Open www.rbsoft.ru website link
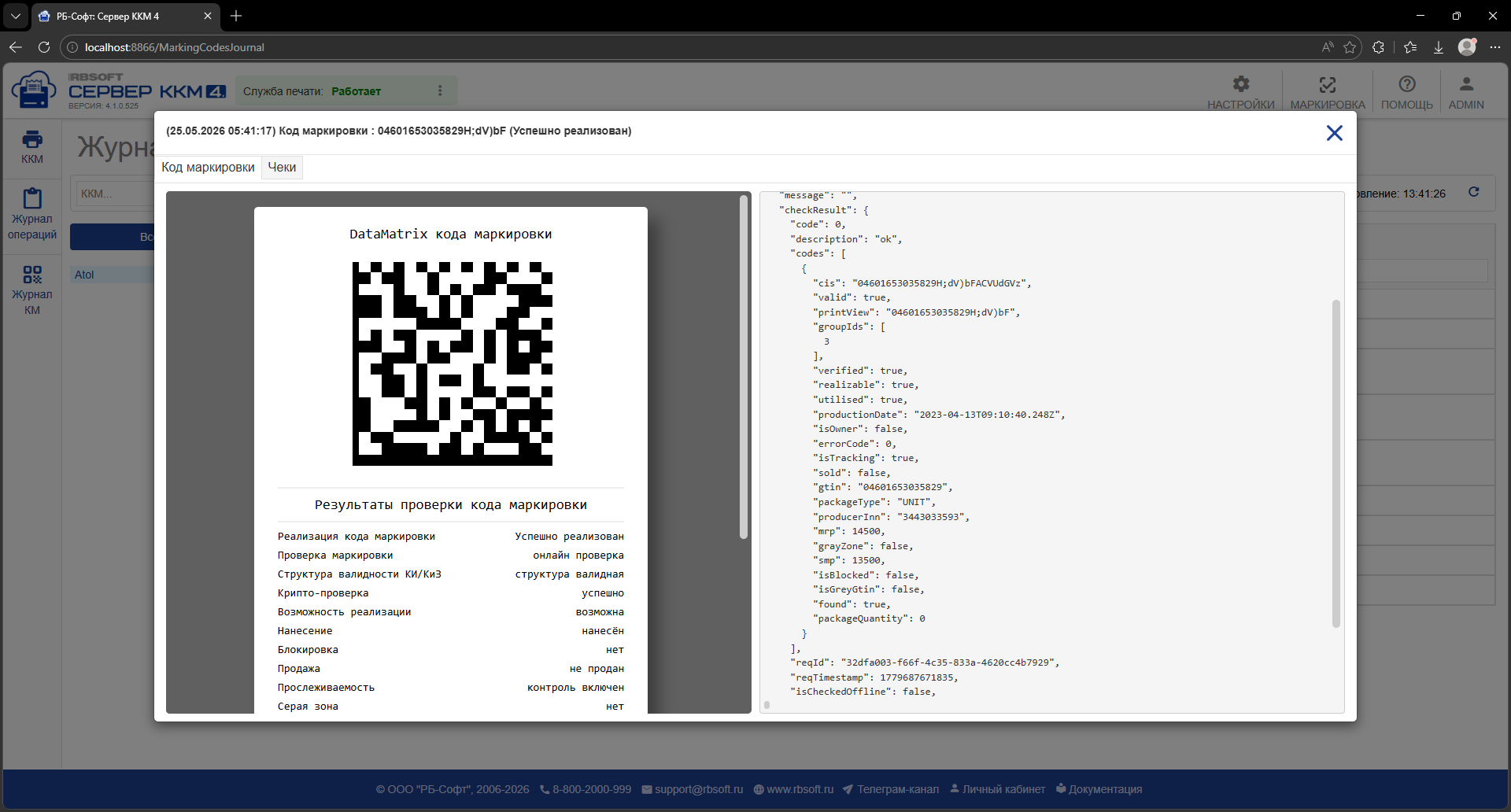1511x812 pixels. [x=793, y=789]
